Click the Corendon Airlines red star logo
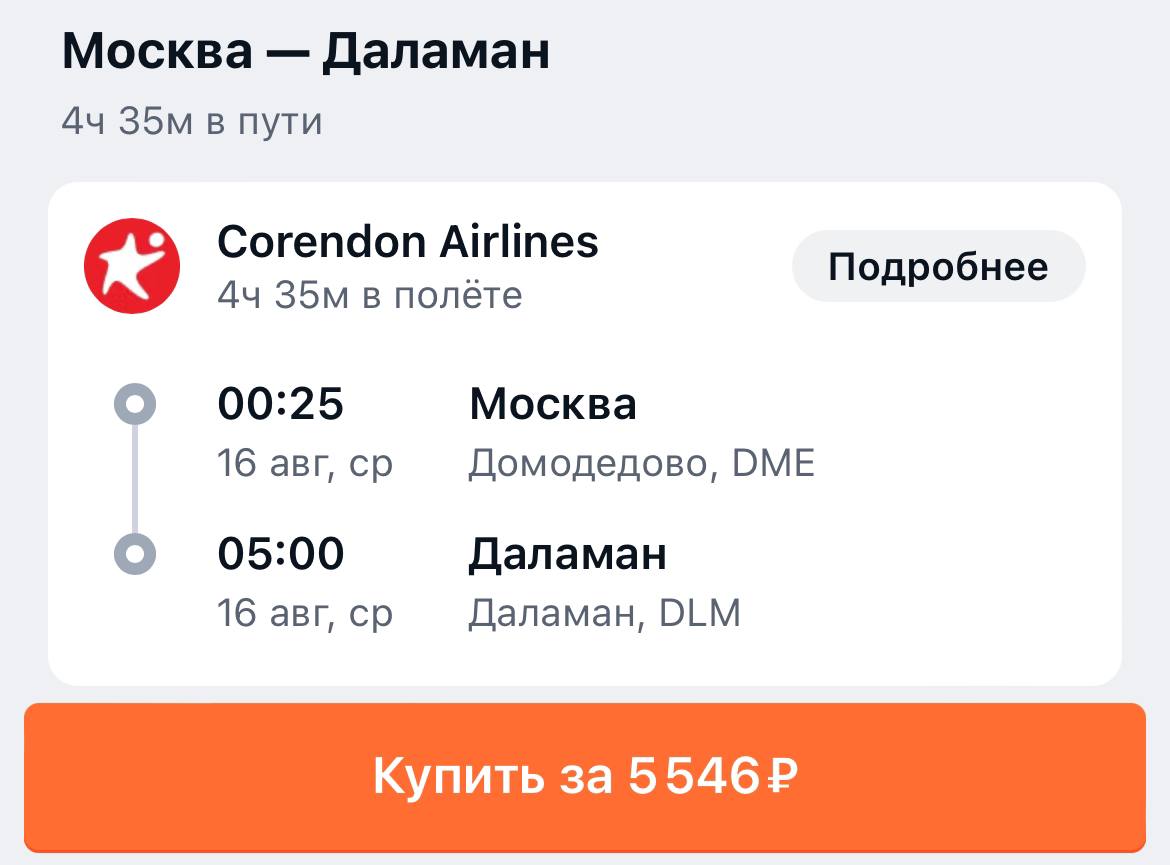1170x865 pixels. point(132,266)
